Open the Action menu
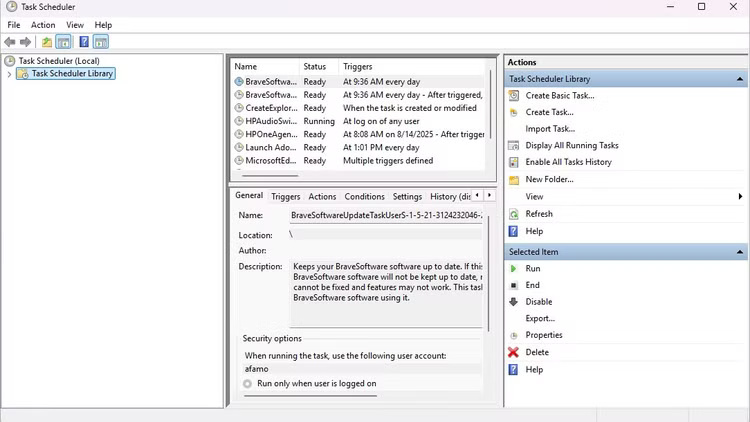750x422 pixels. click(x=43, y=25)
